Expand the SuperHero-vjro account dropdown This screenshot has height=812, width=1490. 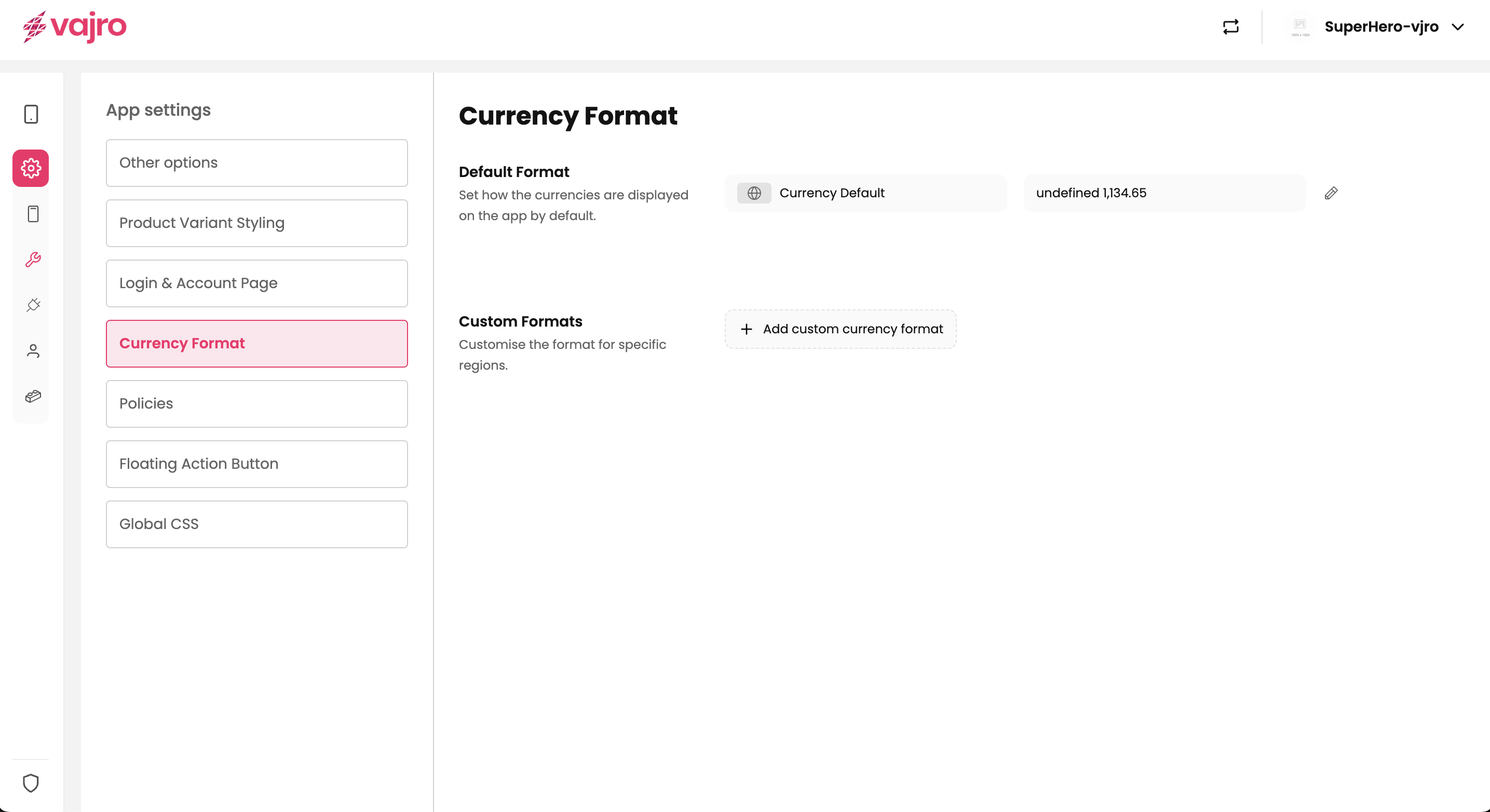click(1458, 26)
